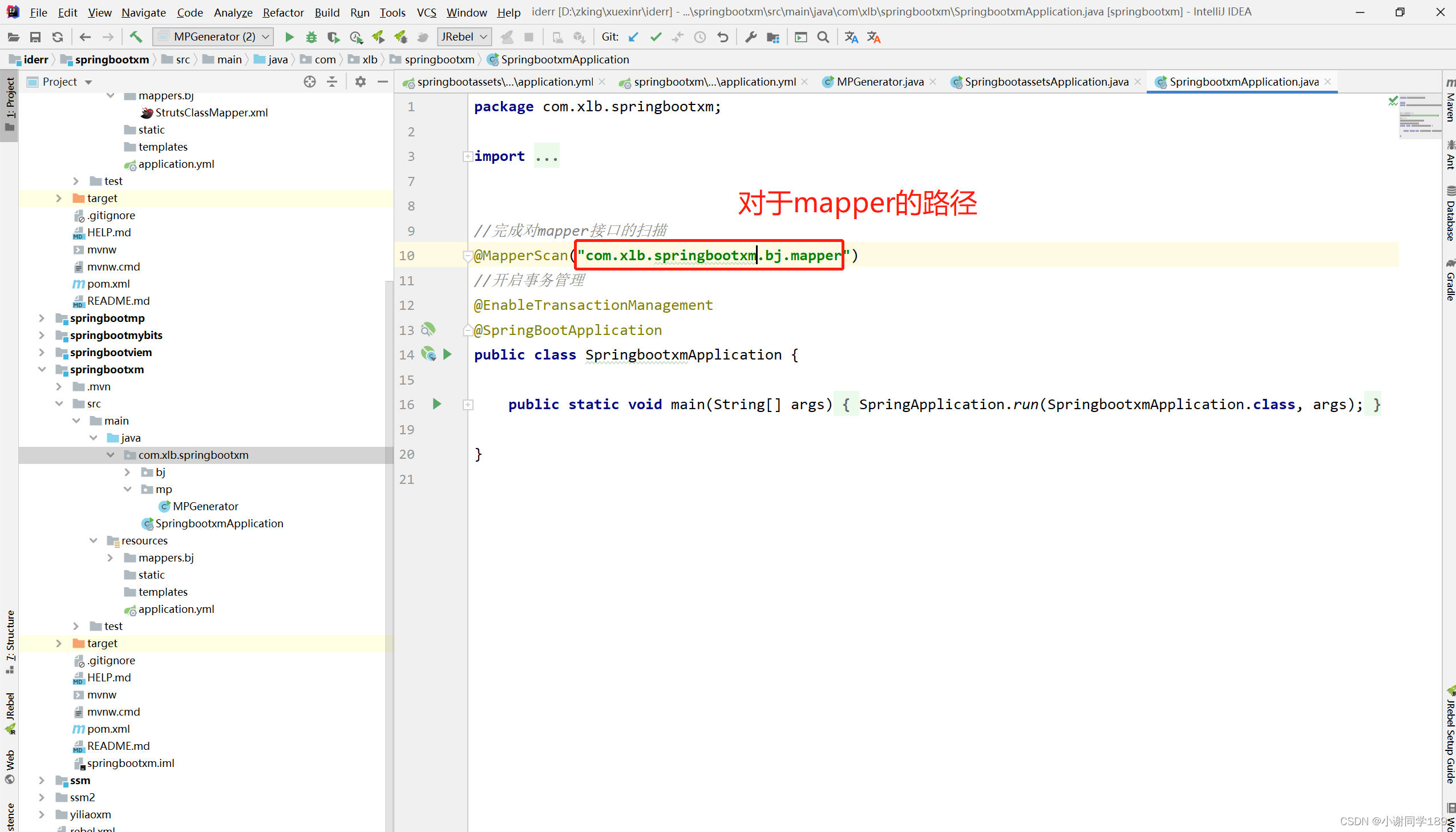The width and height of the screenshot is (1456, 832).
Task: Click the Debug bug icon
Action: [312, 37]
